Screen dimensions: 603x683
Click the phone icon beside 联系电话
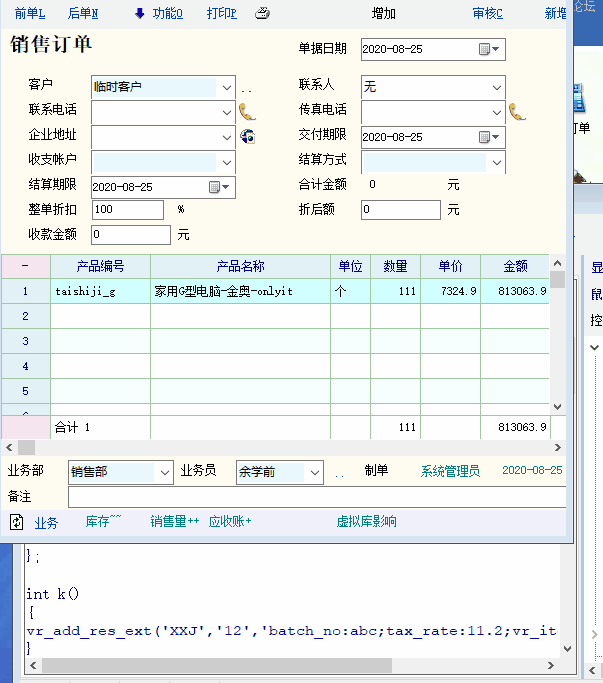coord(247,111)
